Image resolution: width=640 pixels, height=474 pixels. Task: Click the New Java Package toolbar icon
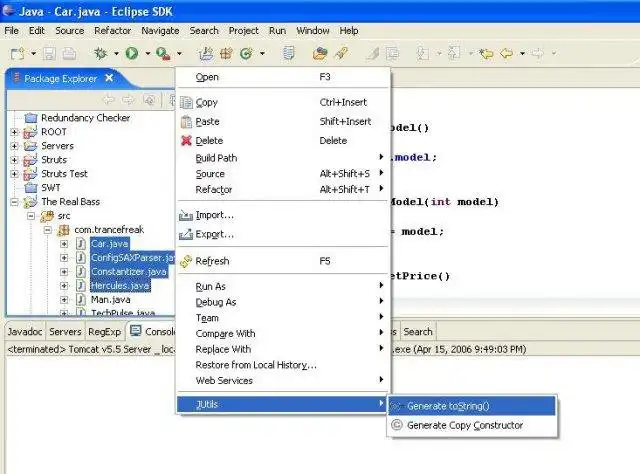tap(226, 53)
